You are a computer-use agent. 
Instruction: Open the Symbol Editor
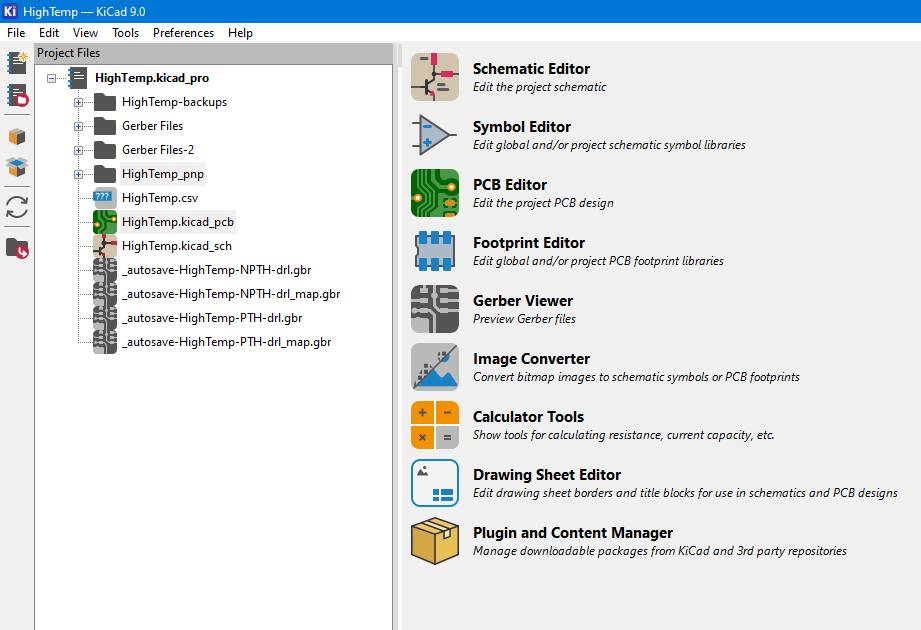click(x=435, y=135)
